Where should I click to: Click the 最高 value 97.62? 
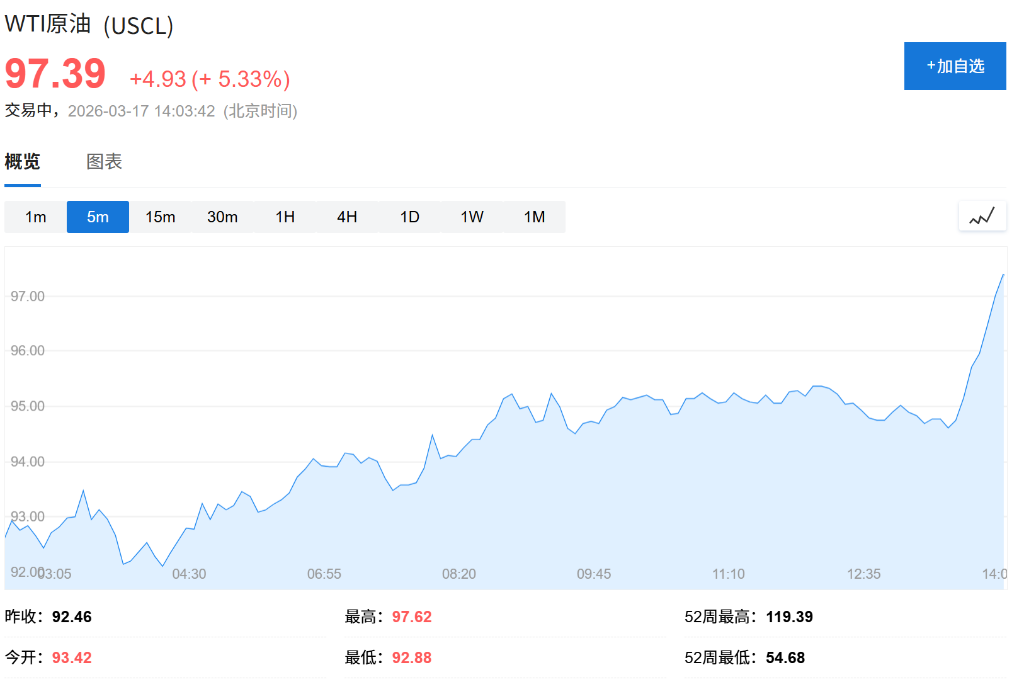point(410,617)
